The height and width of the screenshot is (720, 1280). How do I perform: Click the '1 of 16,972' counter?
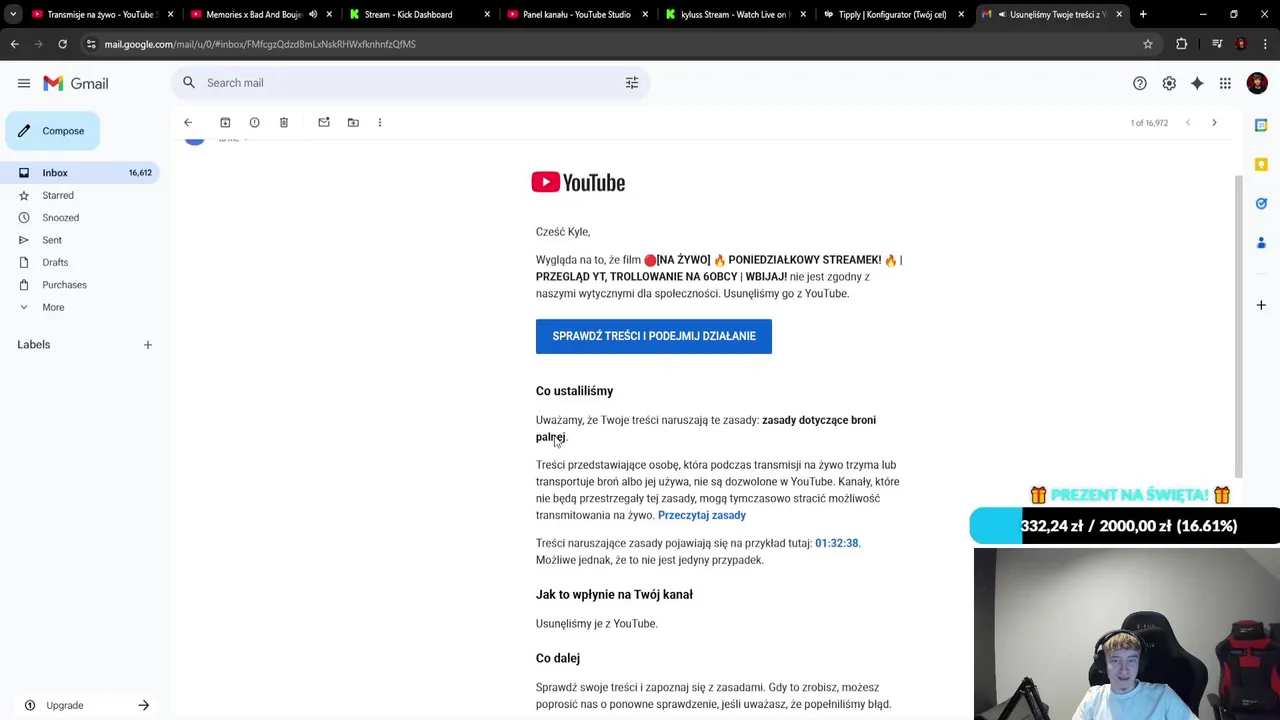[x=1149, y=123]
